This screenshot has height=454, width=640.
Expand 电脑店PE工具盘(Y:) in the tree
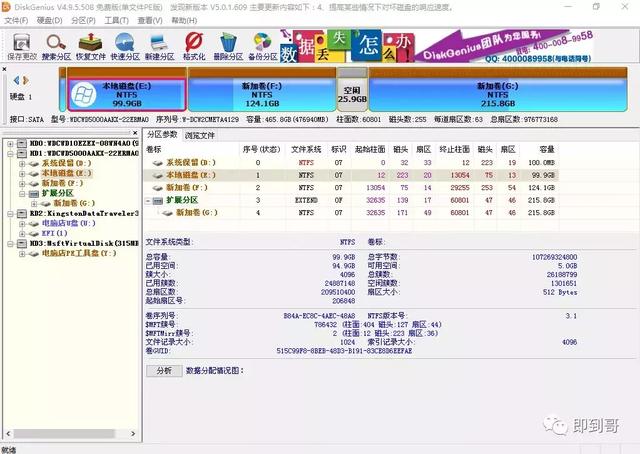[22, 254]
